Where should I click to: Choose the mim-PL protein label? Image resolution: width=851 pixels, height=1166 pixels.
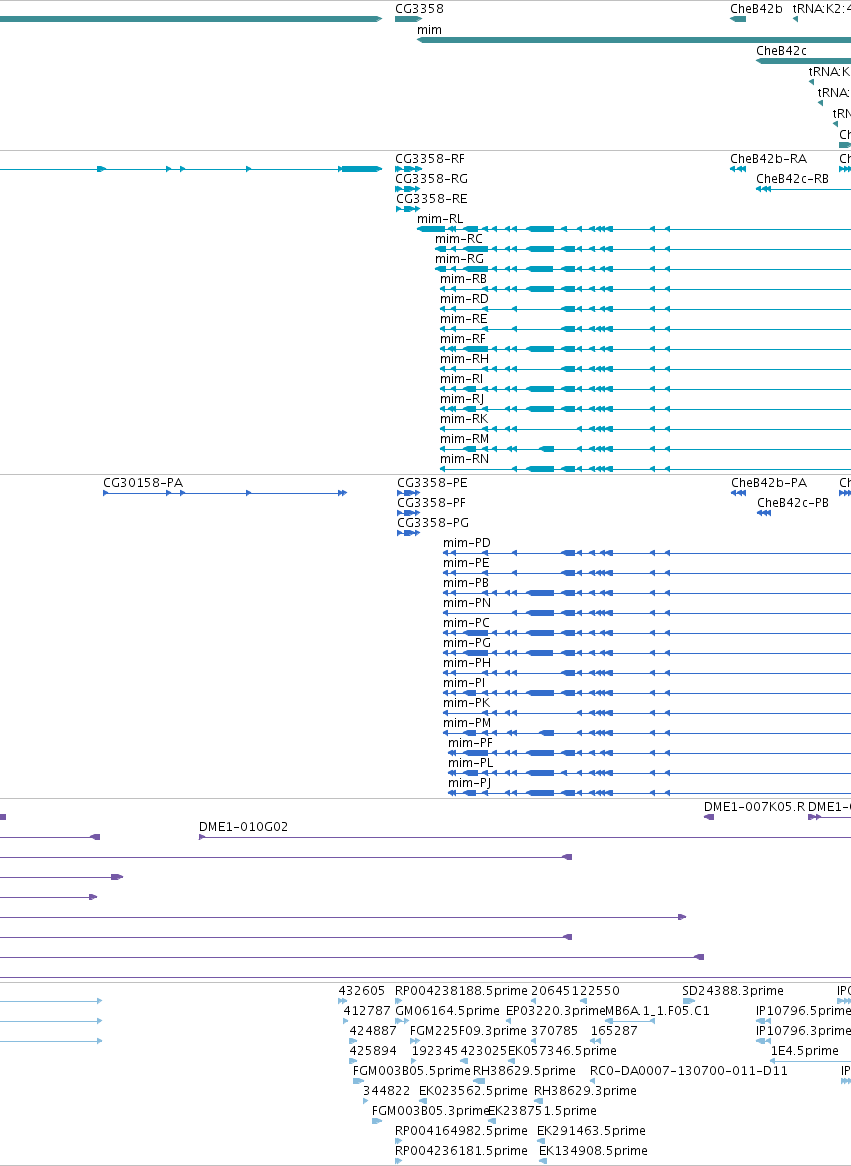coord(470,764)
